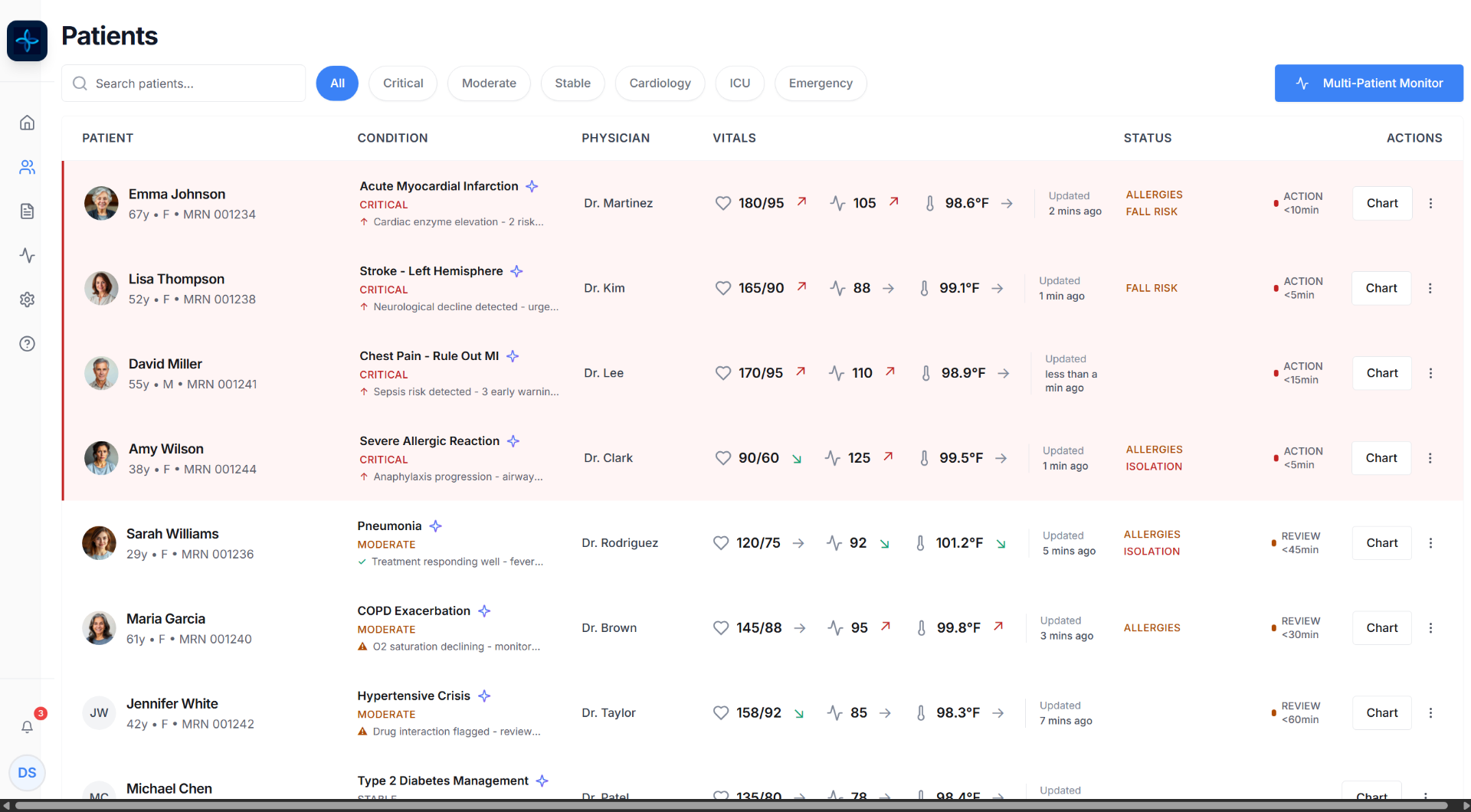Click the Dr. Martinez physician cell

tap(618, 203)
